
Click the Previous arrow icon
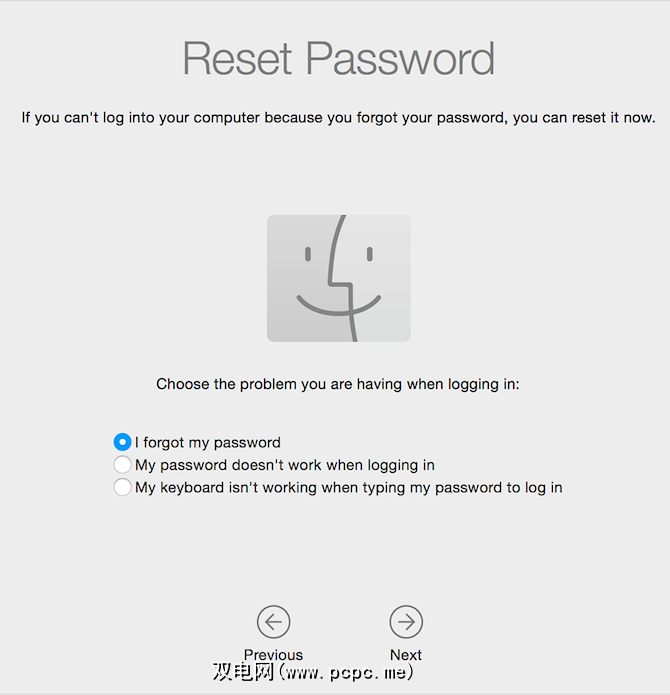(273, 622)
